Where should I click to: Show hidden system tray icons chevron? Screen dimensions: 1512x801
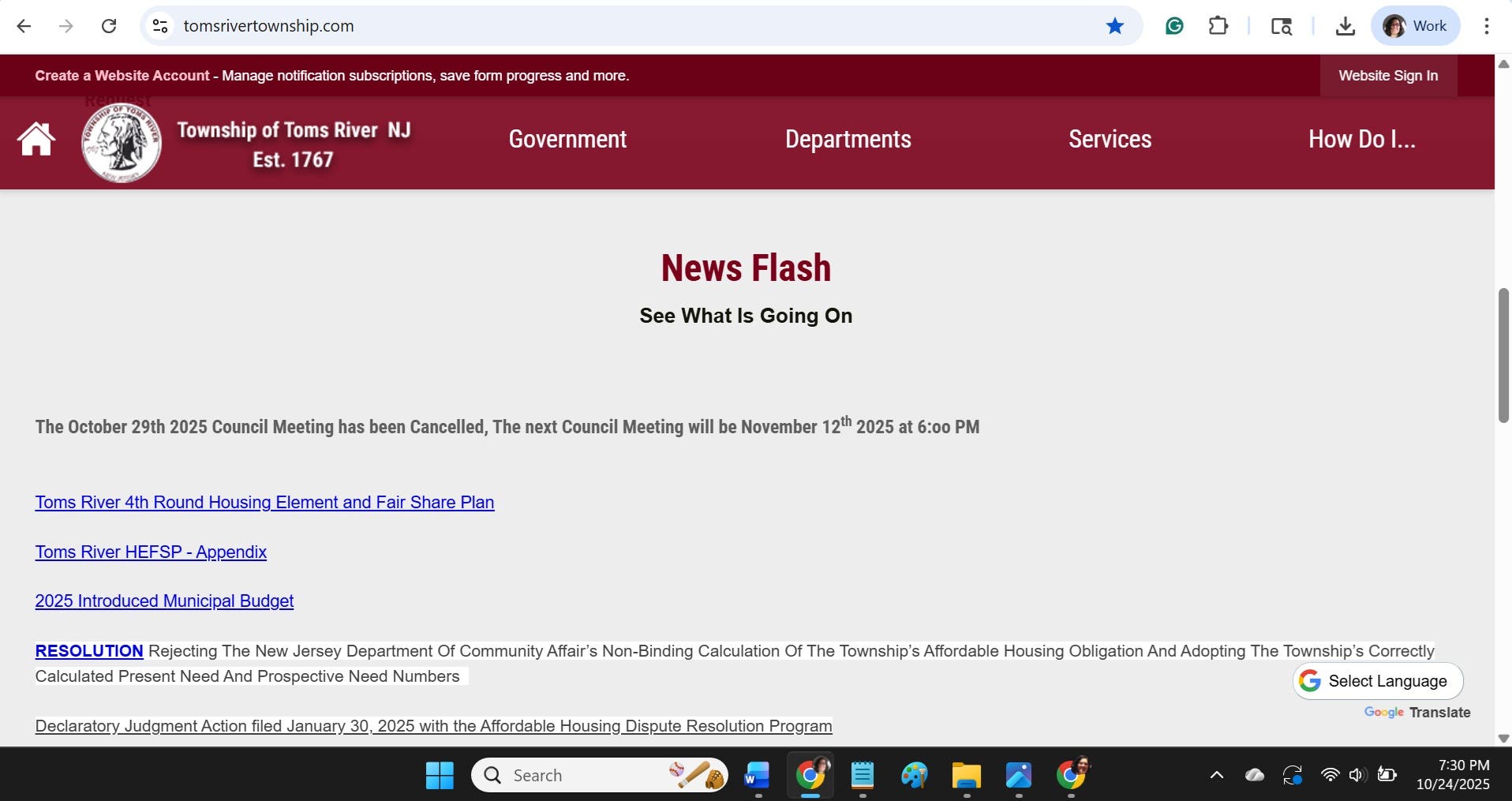click(1217, 775)
